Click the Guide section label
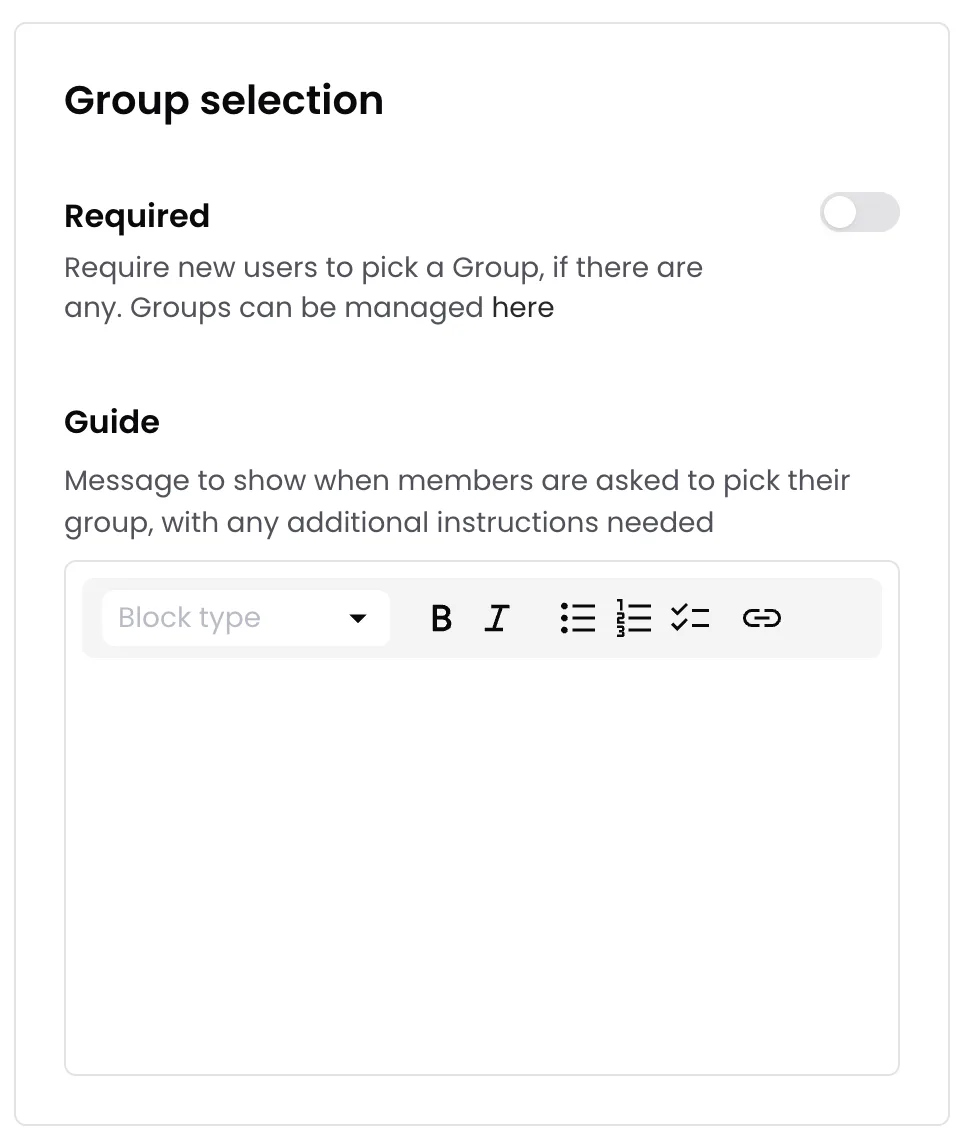 (x=111, y=422)
